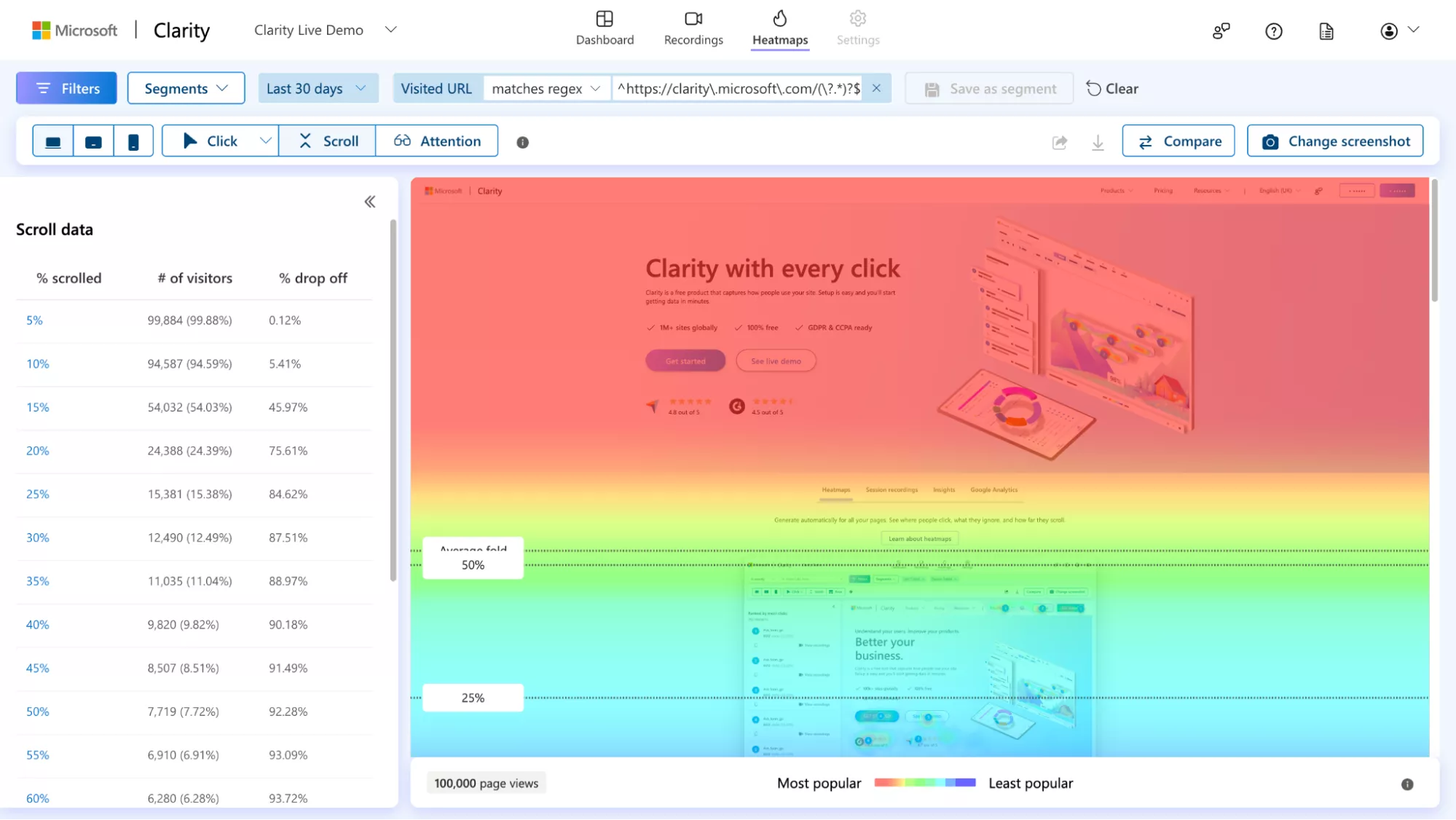Click the Compare button
The image size is (1456, 820).
click(1178, 141)
